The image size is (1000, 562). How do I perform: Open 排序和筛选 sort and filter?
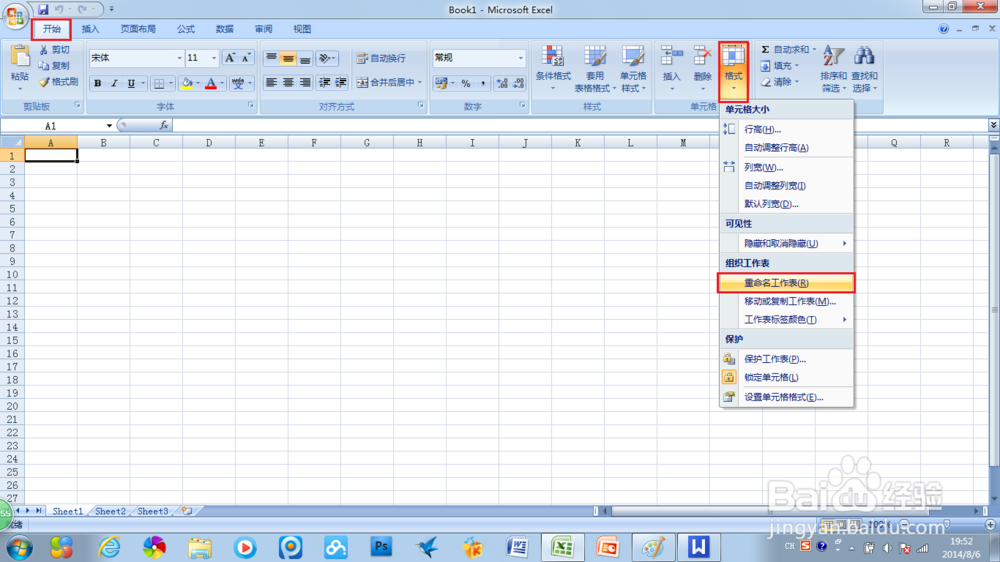(834, 69)
